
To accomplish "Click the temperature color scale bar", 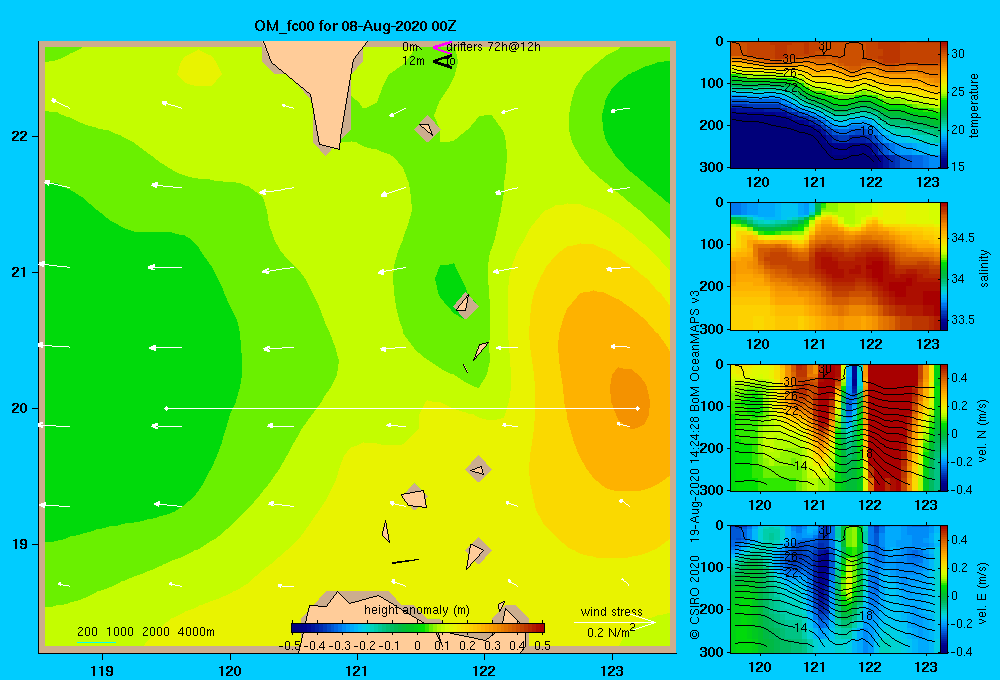I will point(944,104).
